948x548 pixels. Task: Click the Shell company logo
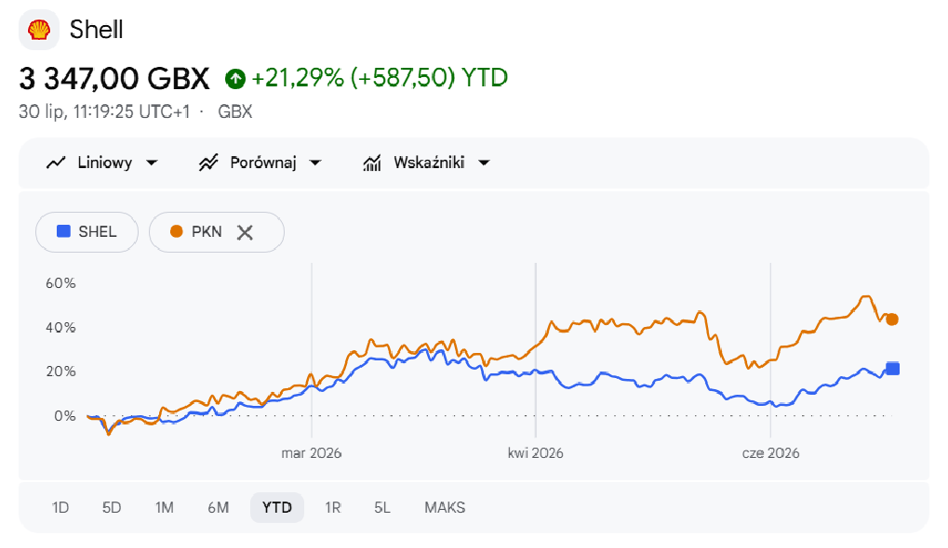(39, 30)
